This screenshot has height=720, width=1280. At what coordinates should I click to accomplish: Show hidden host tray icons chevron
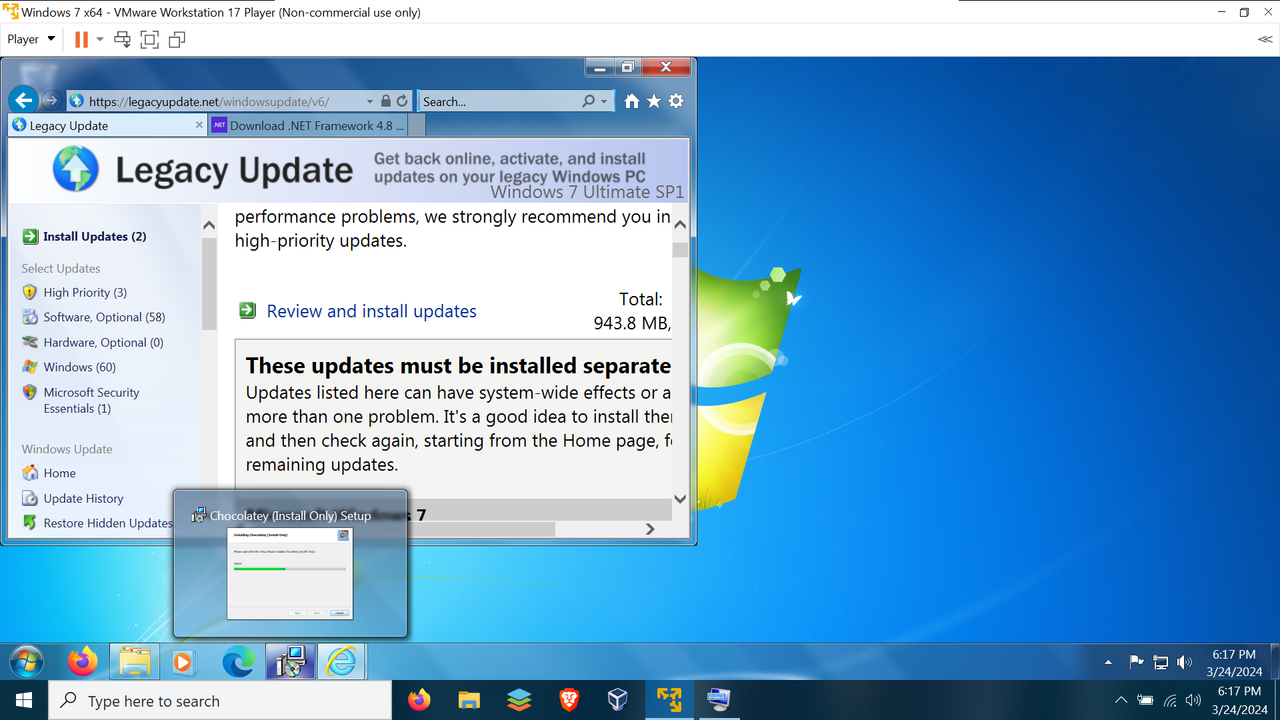point(1121,700)
